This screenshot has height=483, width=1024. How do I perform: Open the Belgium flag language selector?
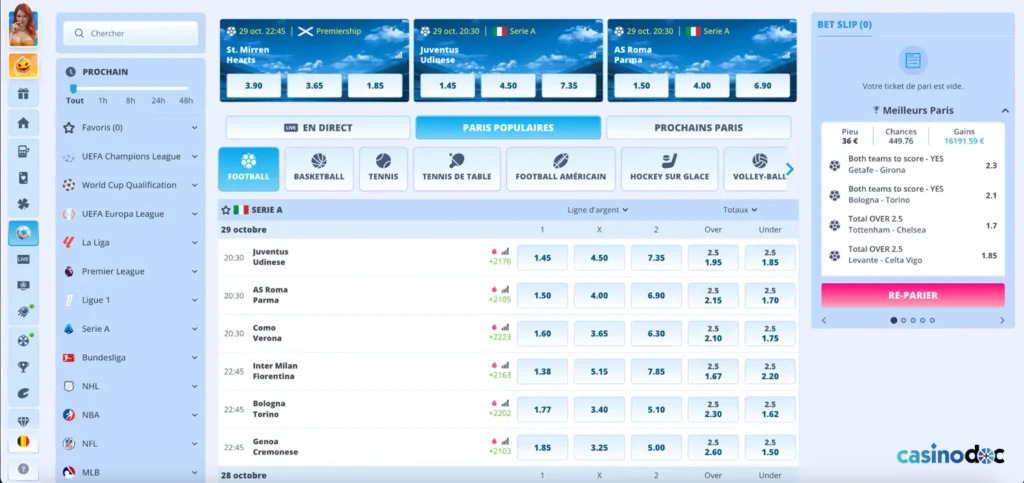pyautogui.click(x=23, y=441)
